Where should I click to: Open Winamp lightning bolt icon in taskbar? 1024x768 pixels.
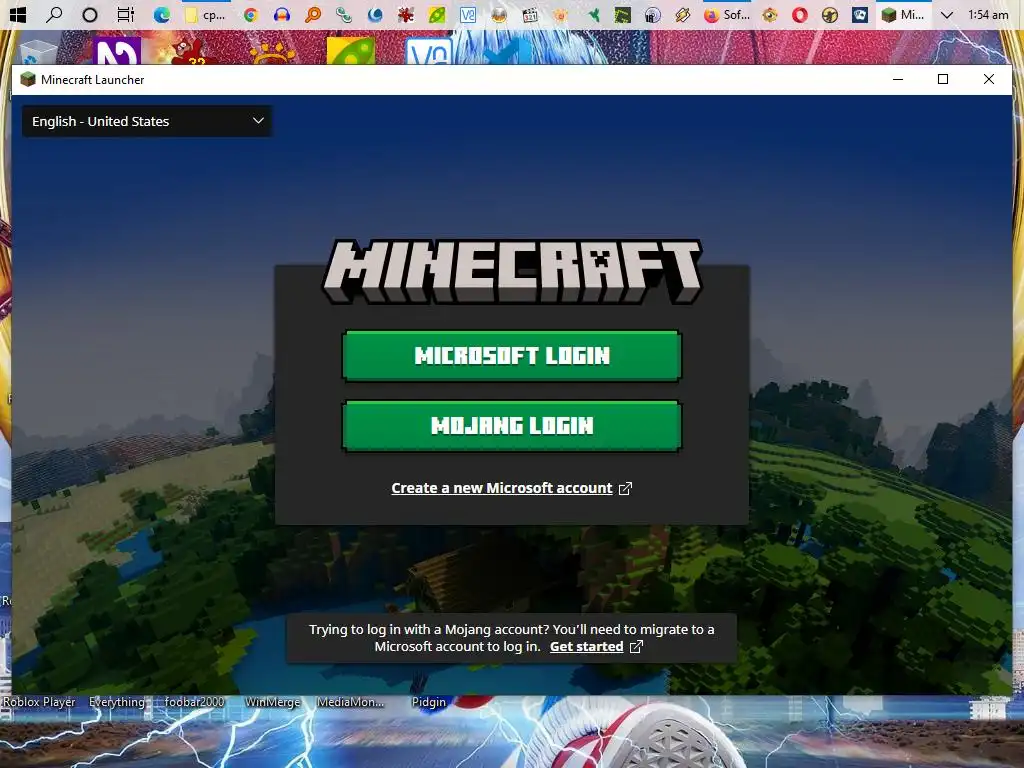683,14
